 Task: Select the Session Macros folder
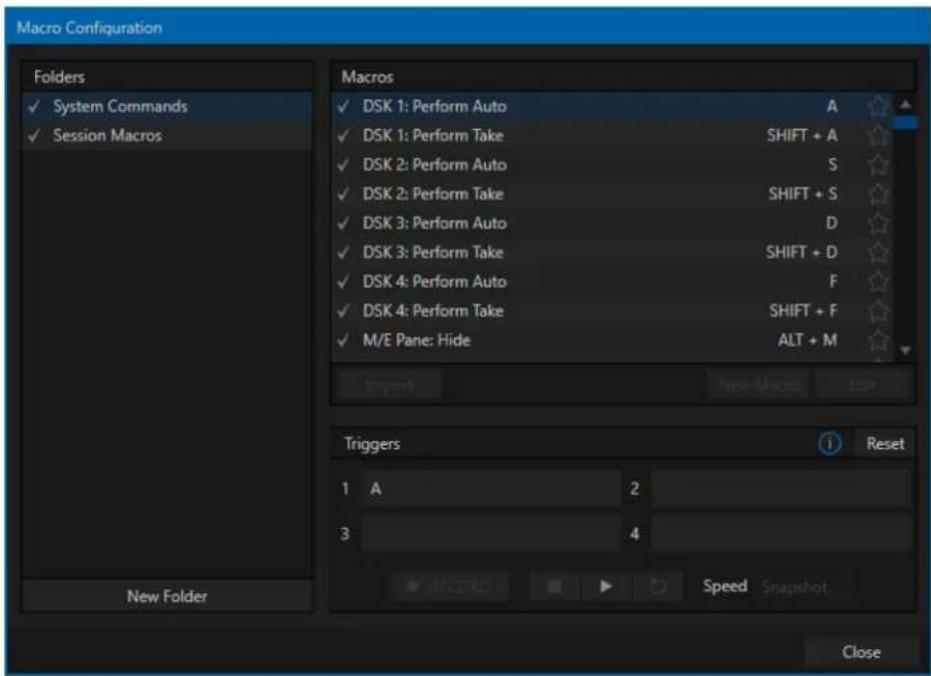pyautogui.click(x=167, y=135)
